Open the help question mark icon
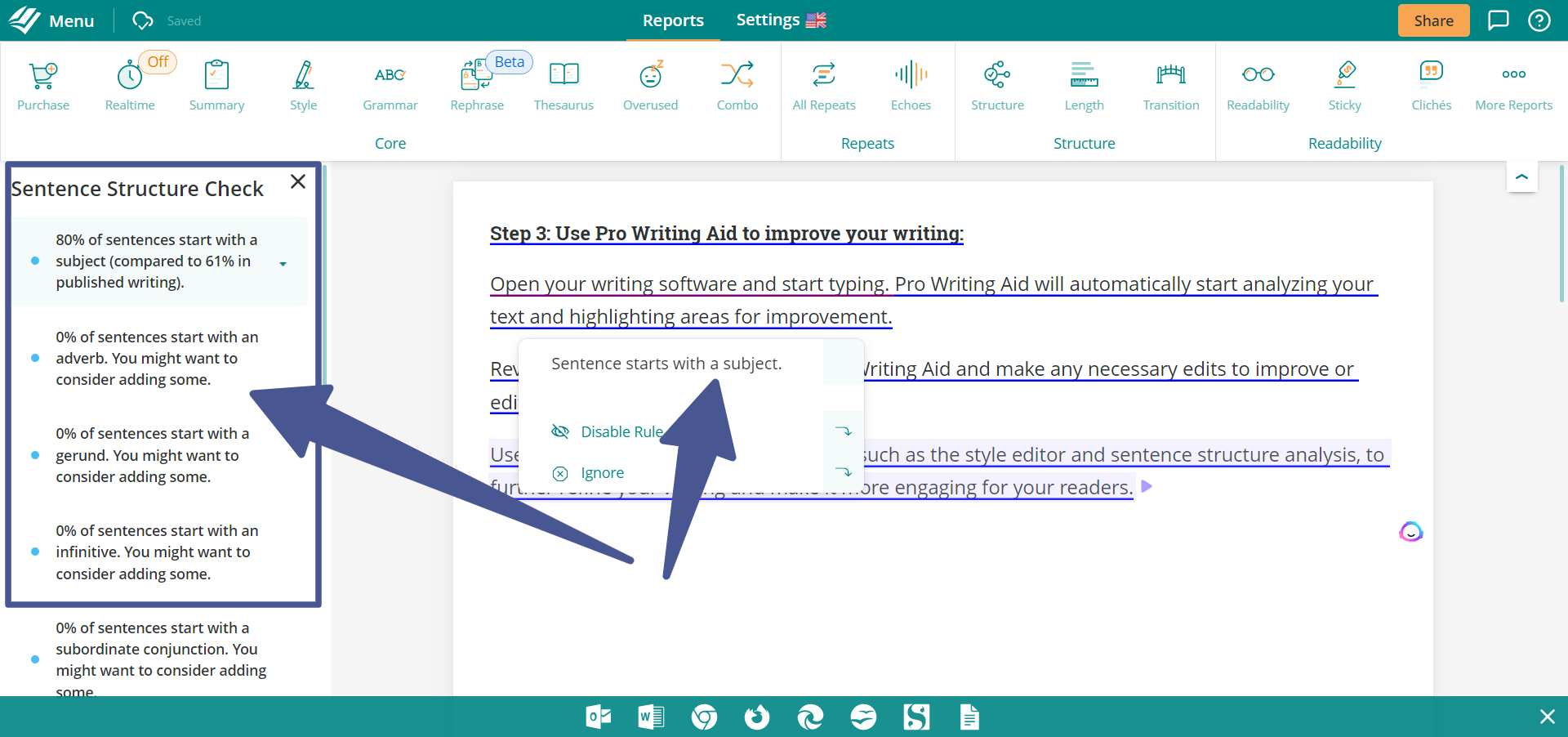 [1539, 20]
